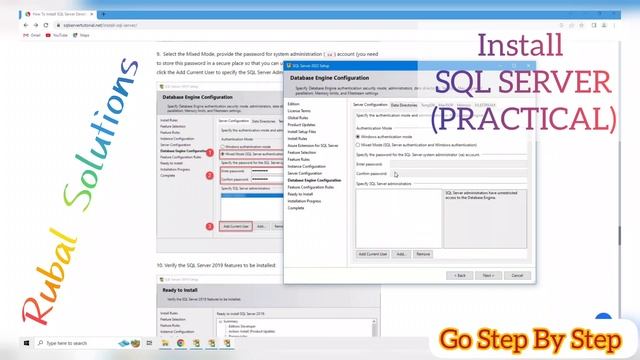Select Windows authentication mode radio button
The height and width of the screenshot is (360, 640).
tap(358, 137)
